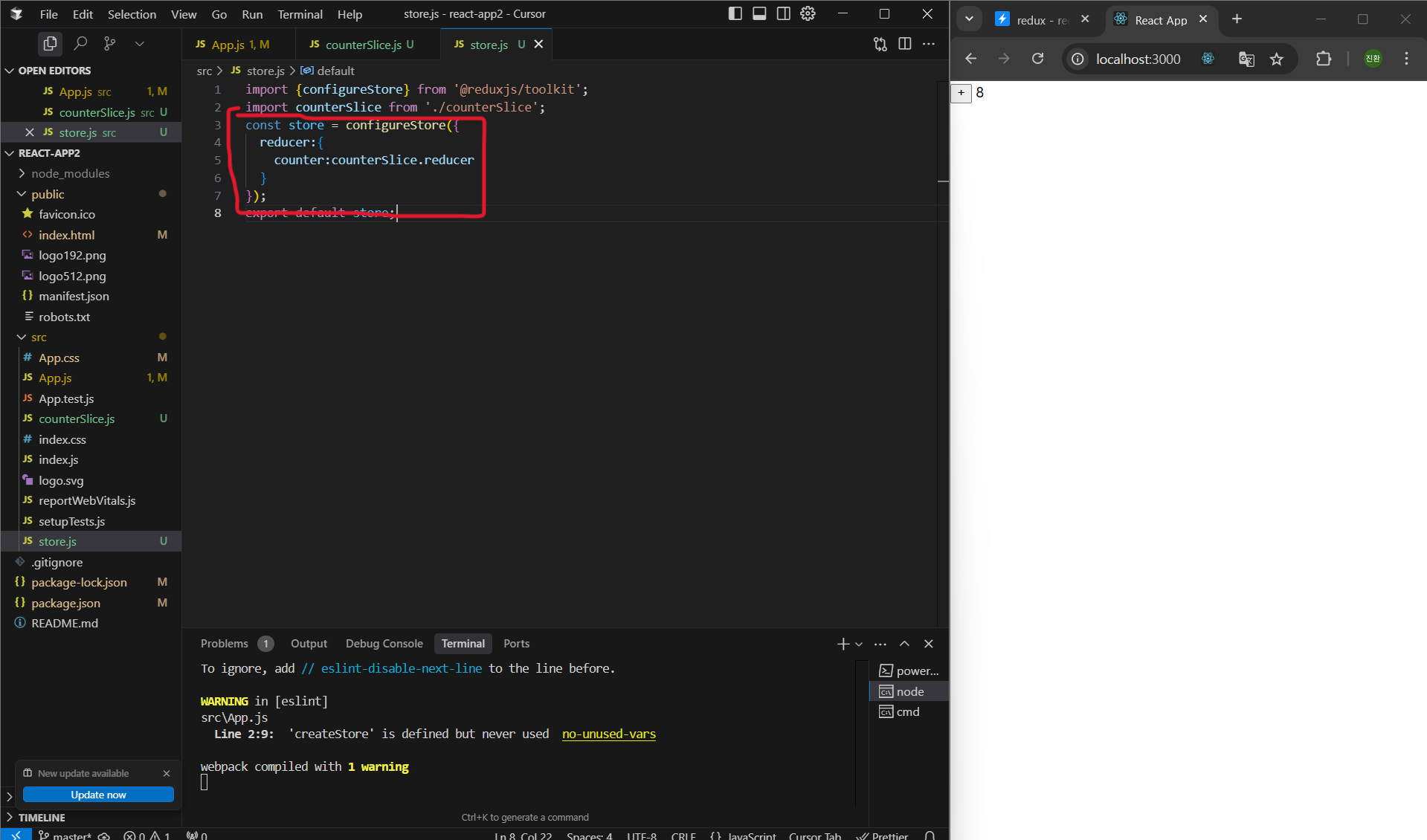This screenshot has width=1427, height=840.
Task: Open the translate page icon in browser
Action: [x=1246, y=59]
